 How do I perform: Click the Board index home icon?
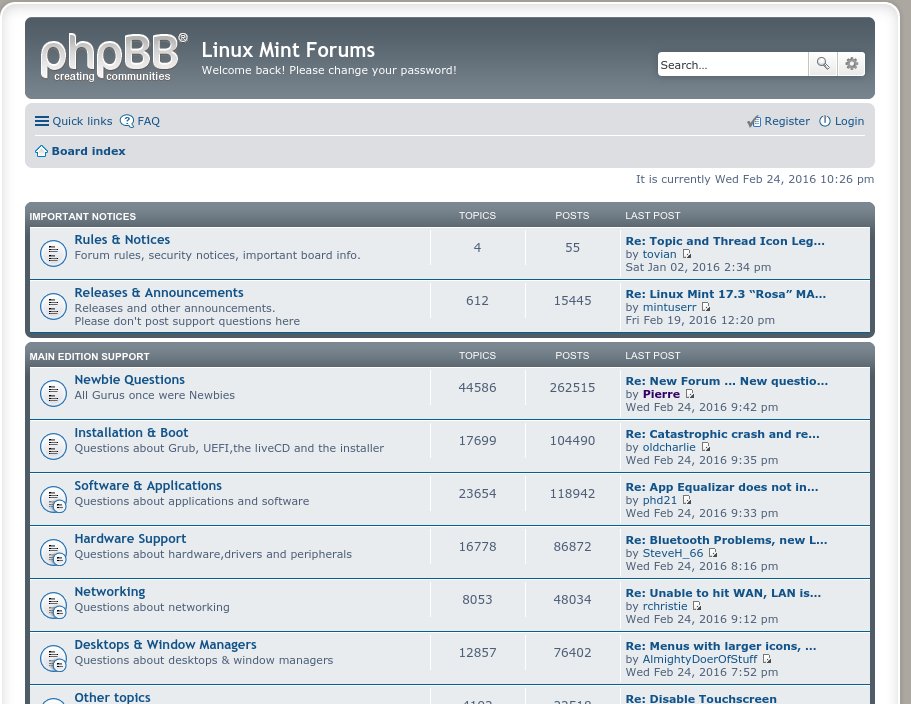(41, 151)
